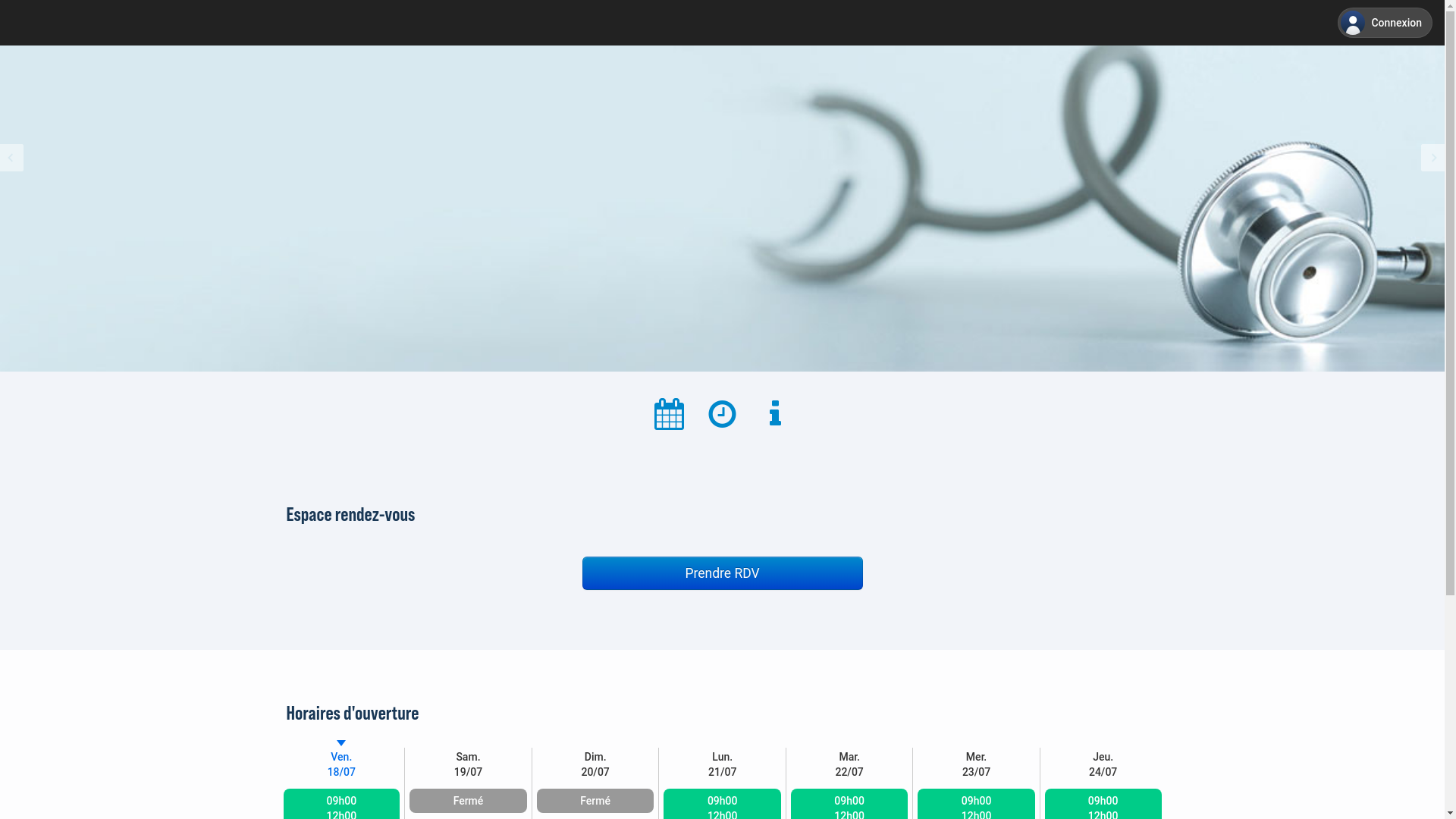Click the calendar appointment icon
The width and height of the screenshot is (1456, 819).
click(669, 414)
